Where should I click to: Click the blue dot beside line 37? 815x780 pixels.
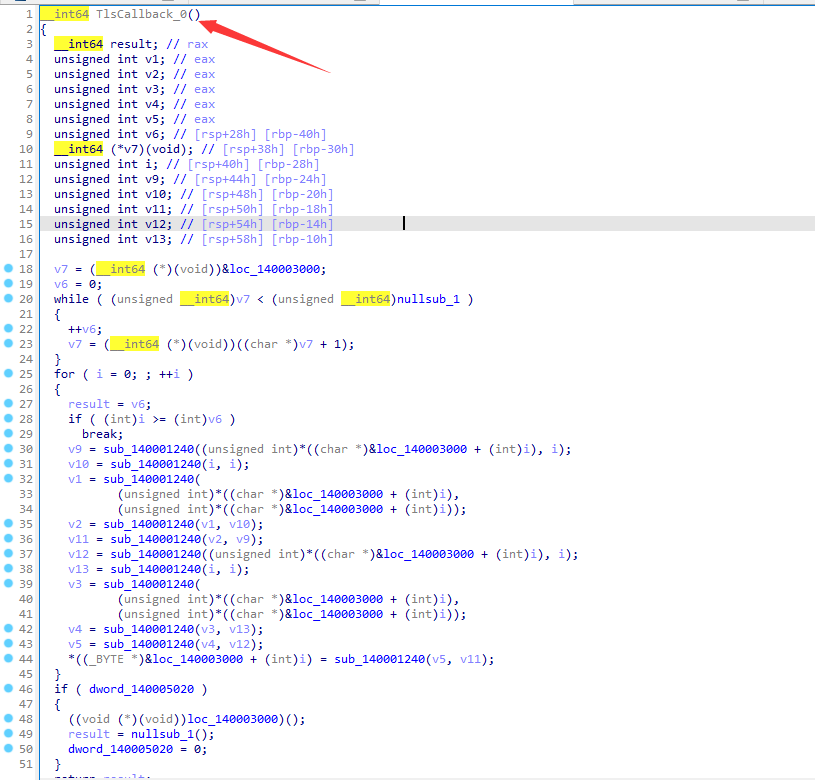point(8,553)
